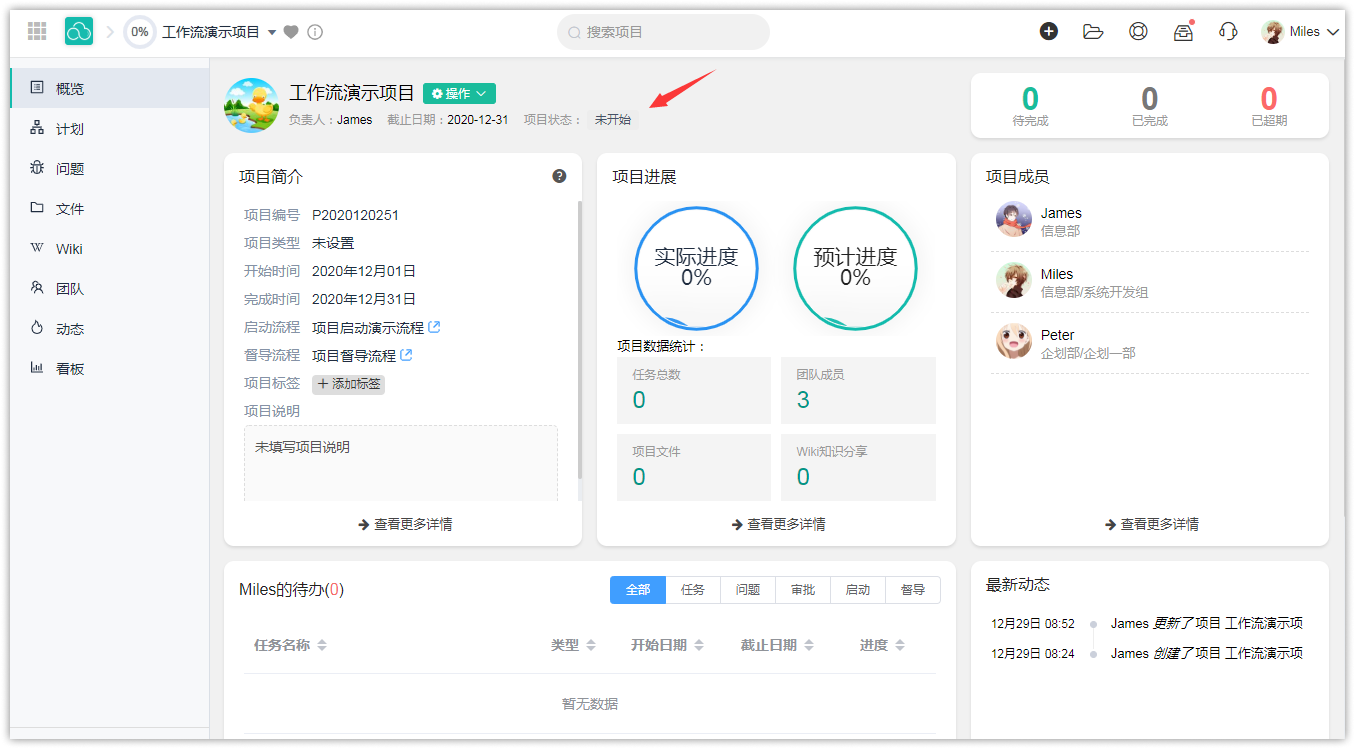Select 计划 in the sidebar

click(x=69, y=129)
